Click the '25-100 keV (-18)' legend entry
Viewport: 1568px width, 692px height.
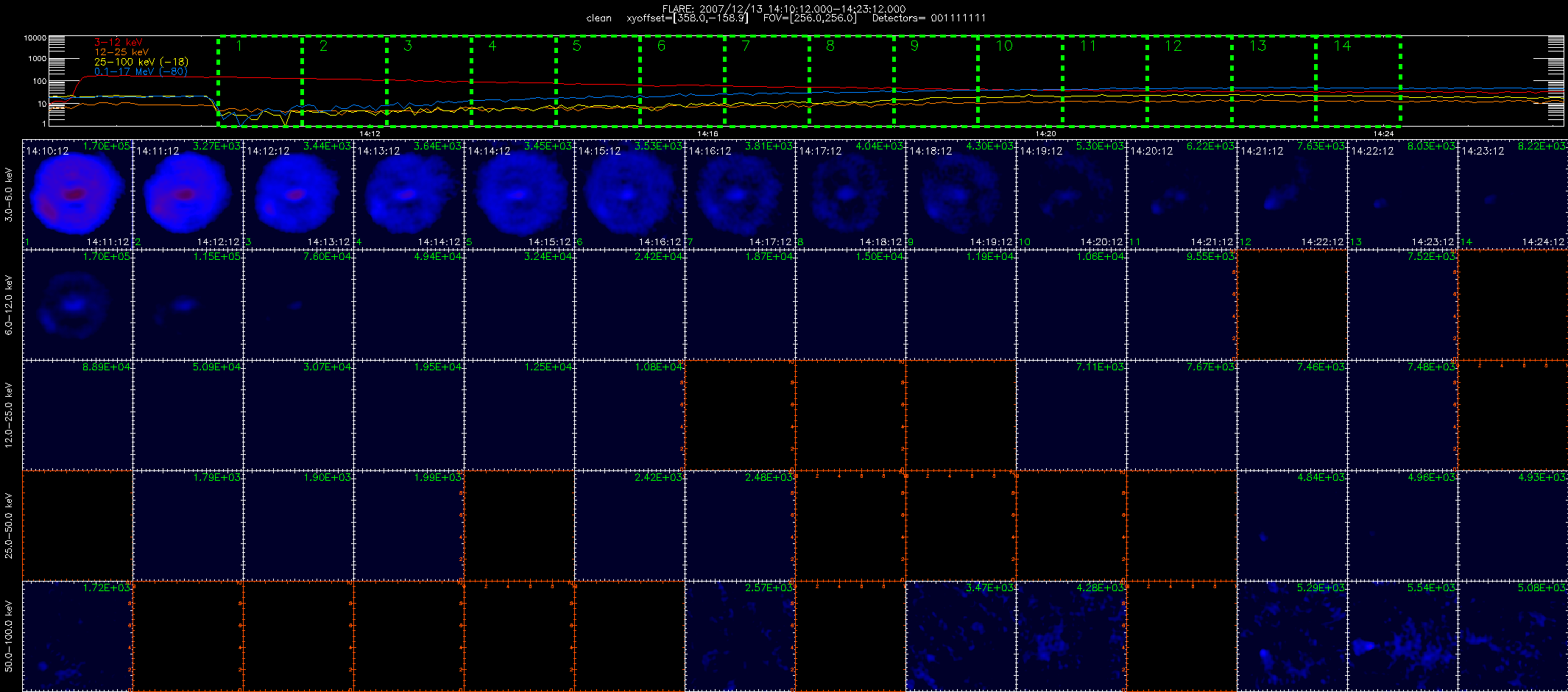(141, 62)
